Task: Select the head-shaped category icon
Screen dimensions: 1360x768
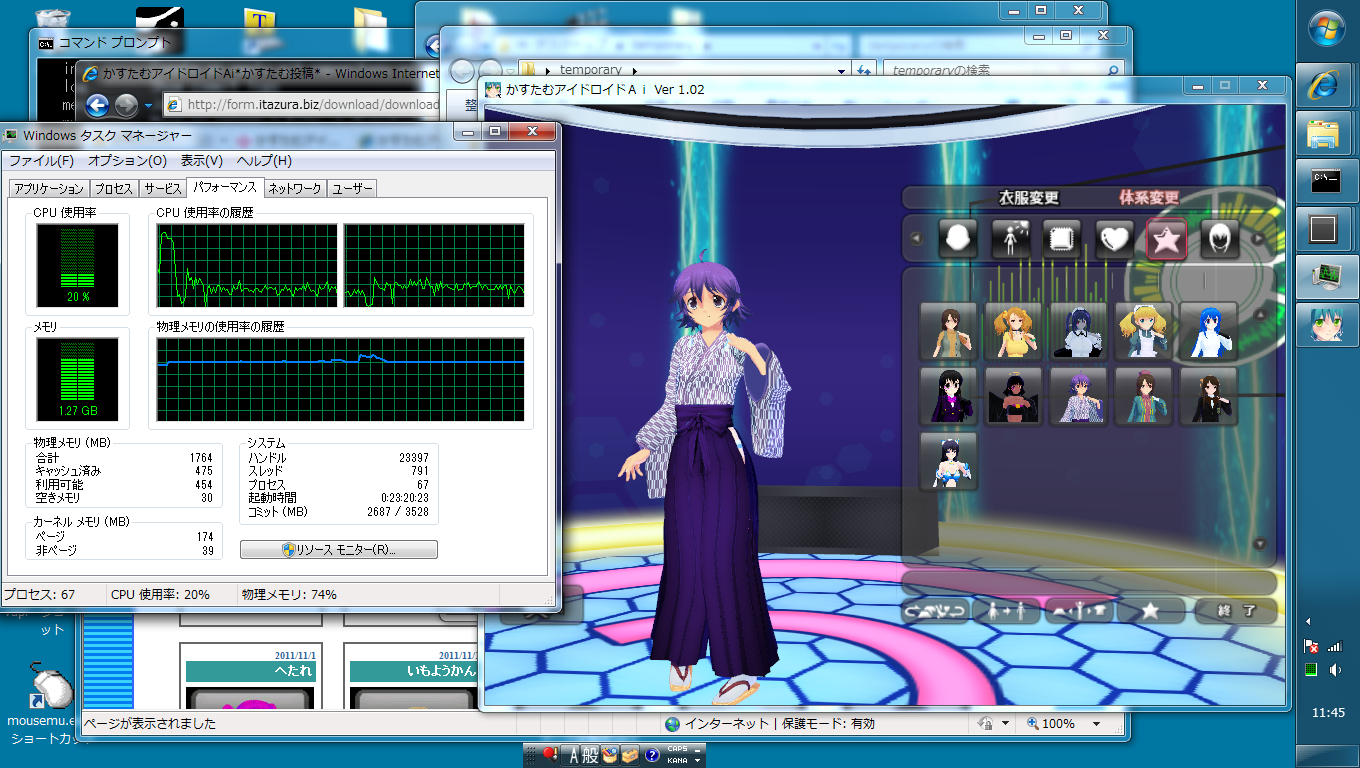Action: click(958, 239)
